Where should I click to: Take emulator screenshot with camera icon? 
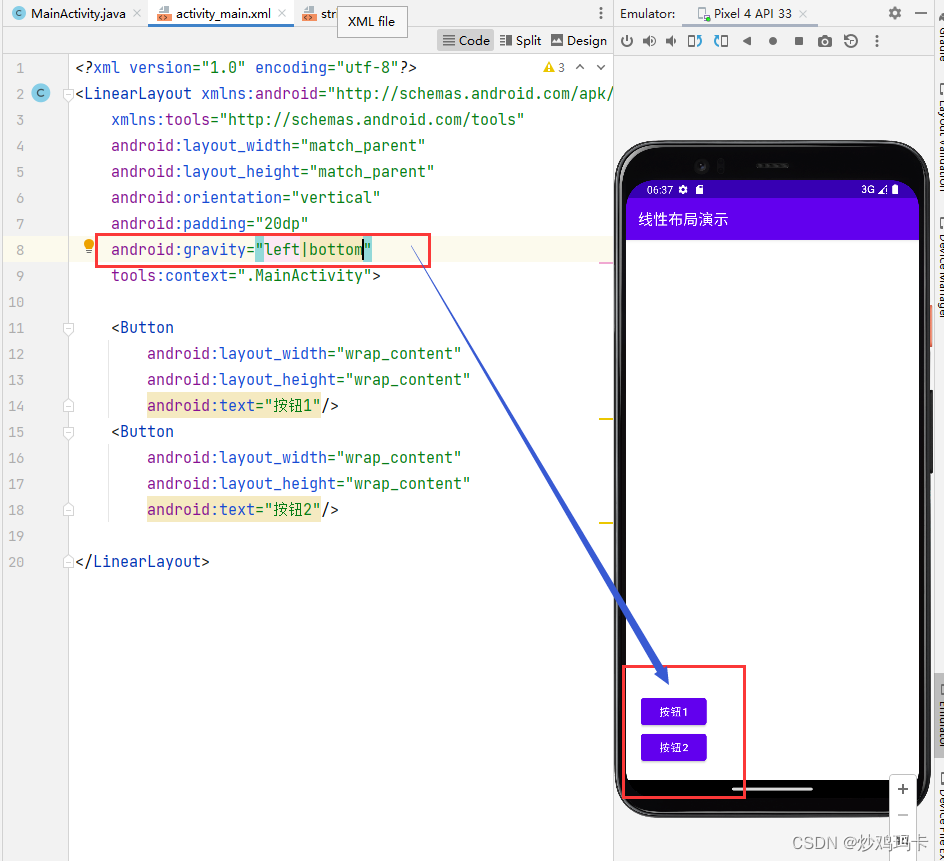(x=825, y=41)
